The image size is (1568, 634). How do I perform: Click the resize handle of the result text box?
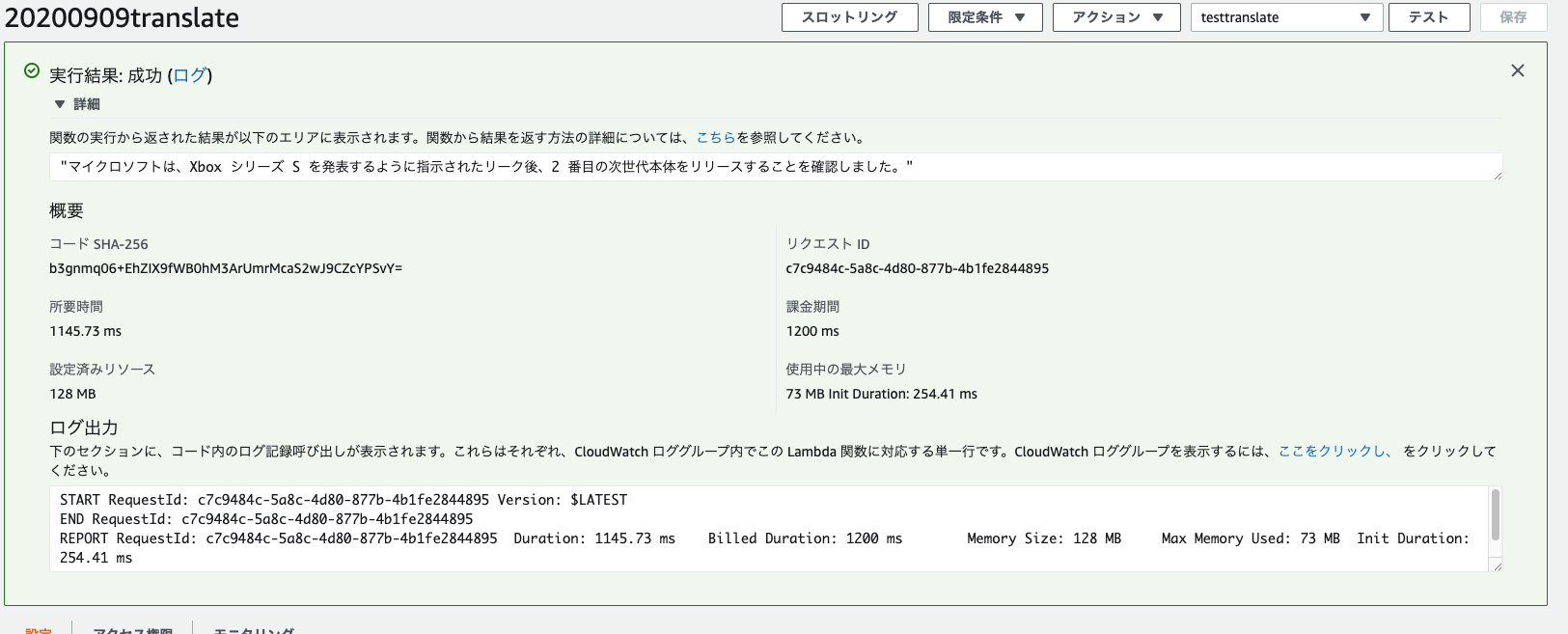click(x=1498, y=176)
